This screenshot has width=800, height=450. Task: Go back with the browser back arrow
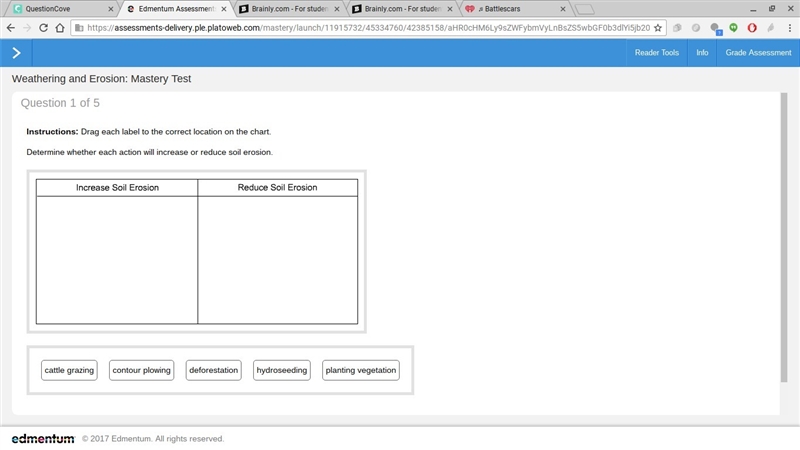(x=11, y=28)
